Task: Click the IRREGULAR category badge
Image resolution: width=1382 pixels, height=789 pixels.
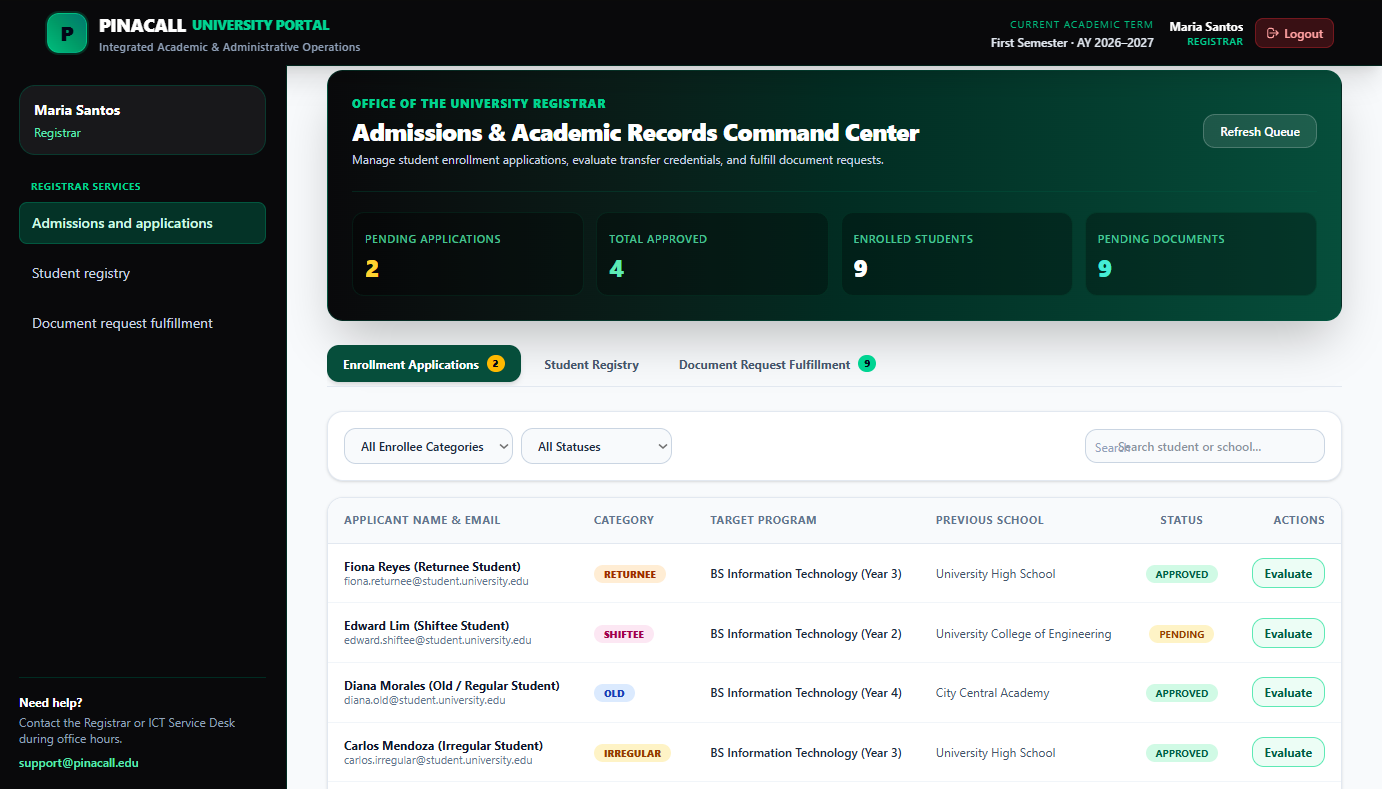Action: coord(632,753)
